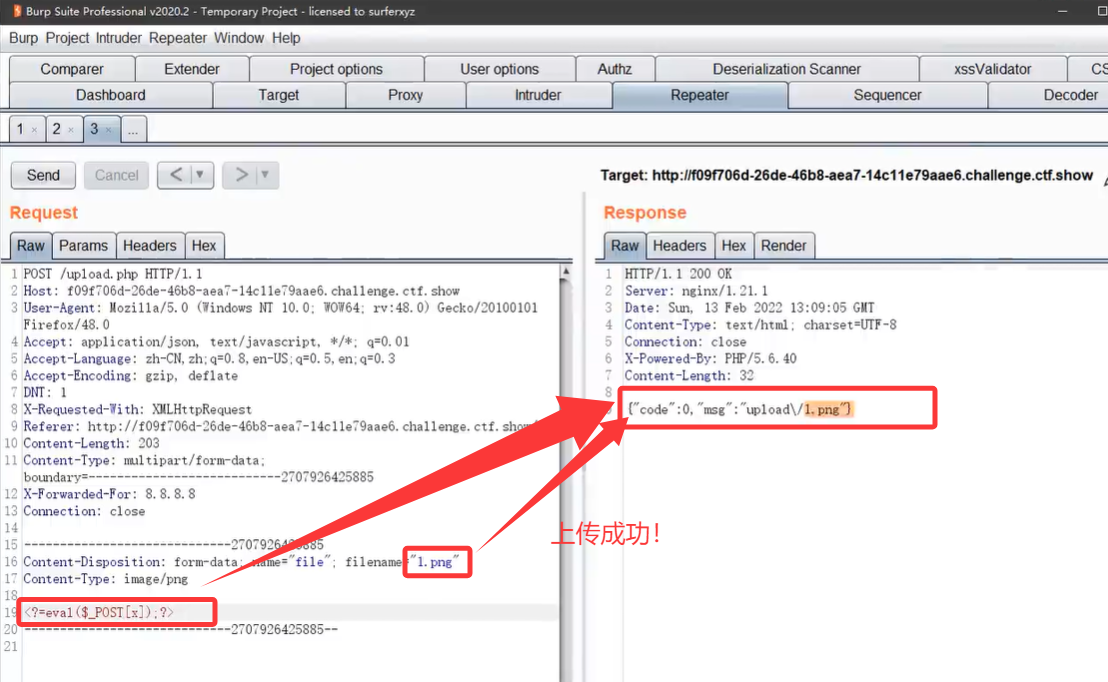The image size is (1108, 682).
Task: Open the Intruder menu
Action: 119,38
